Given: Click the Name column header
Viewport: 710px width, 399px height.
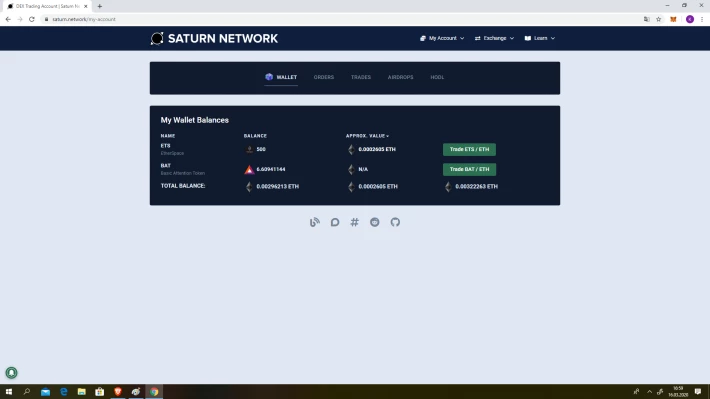Looking at the screenshot, I should point(168,136).
